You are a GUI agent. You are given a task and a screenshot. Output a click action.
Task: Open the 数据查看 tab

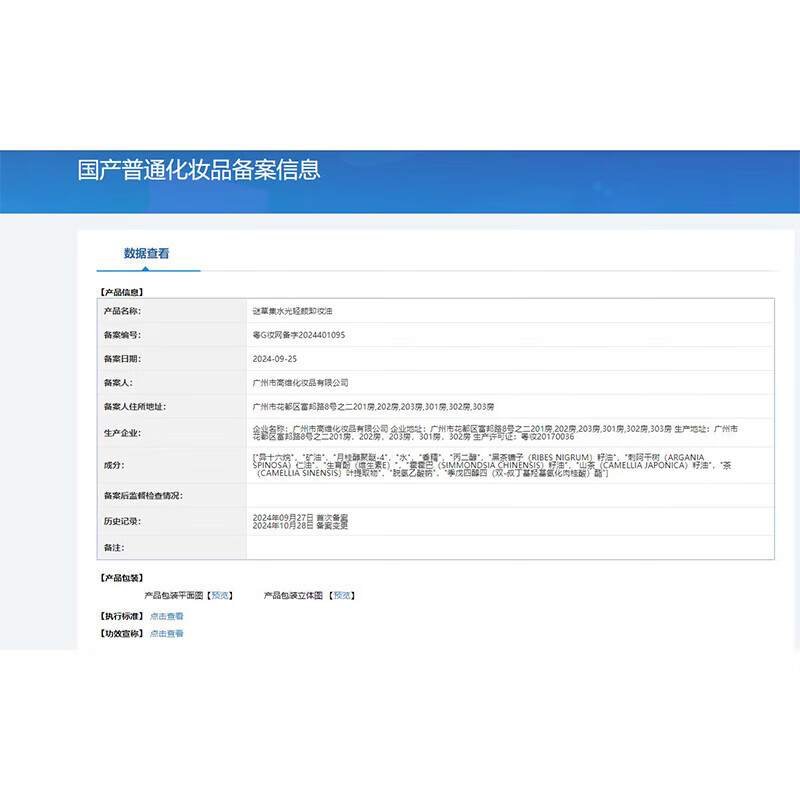(146, 254)
